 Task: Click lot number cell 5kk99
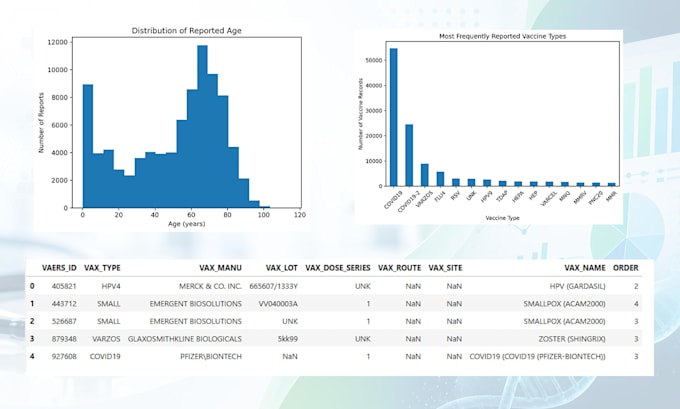coord(288,339)
